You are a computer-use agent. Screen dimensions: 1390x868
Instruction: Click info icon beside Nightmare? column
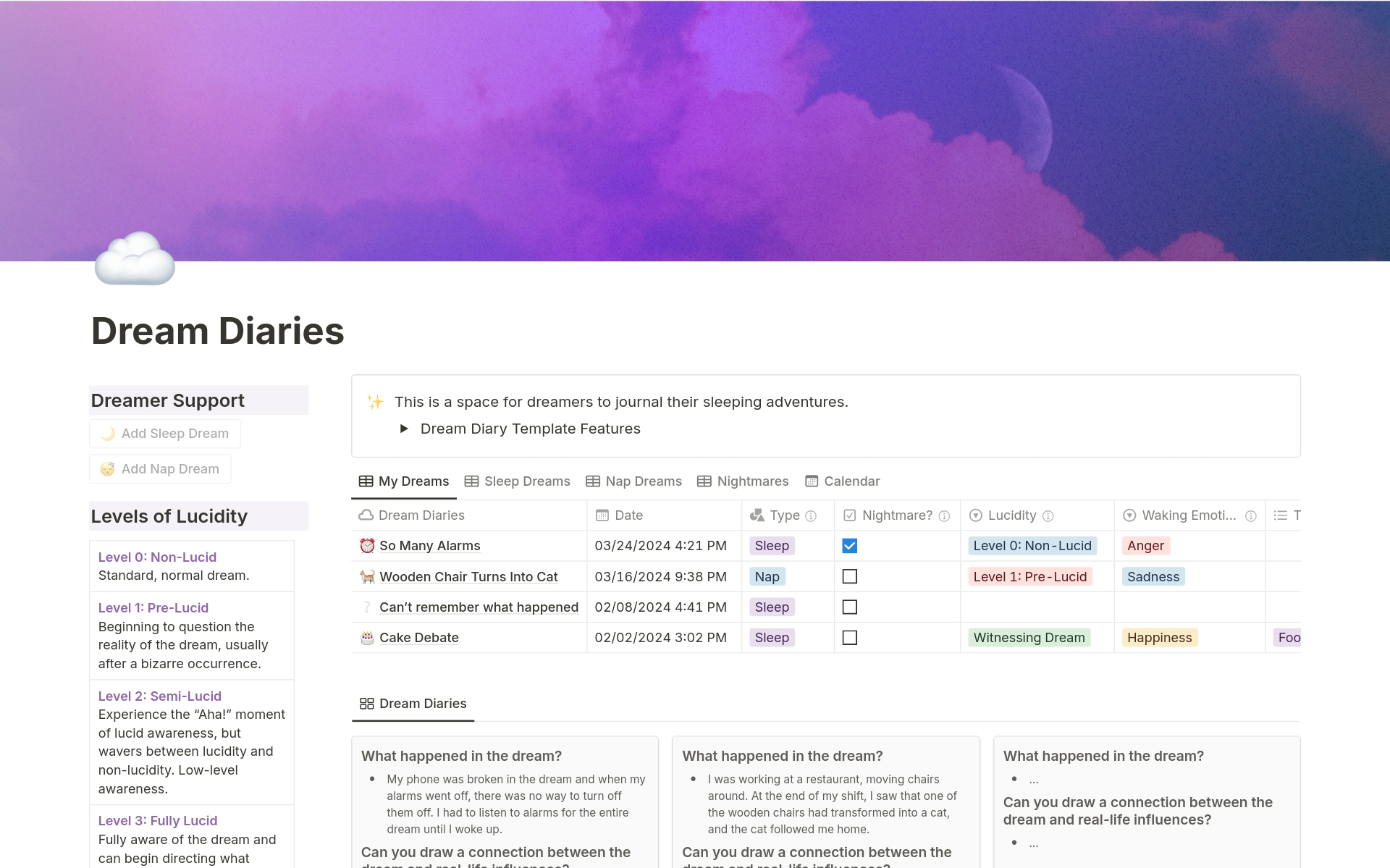point(944,516)
